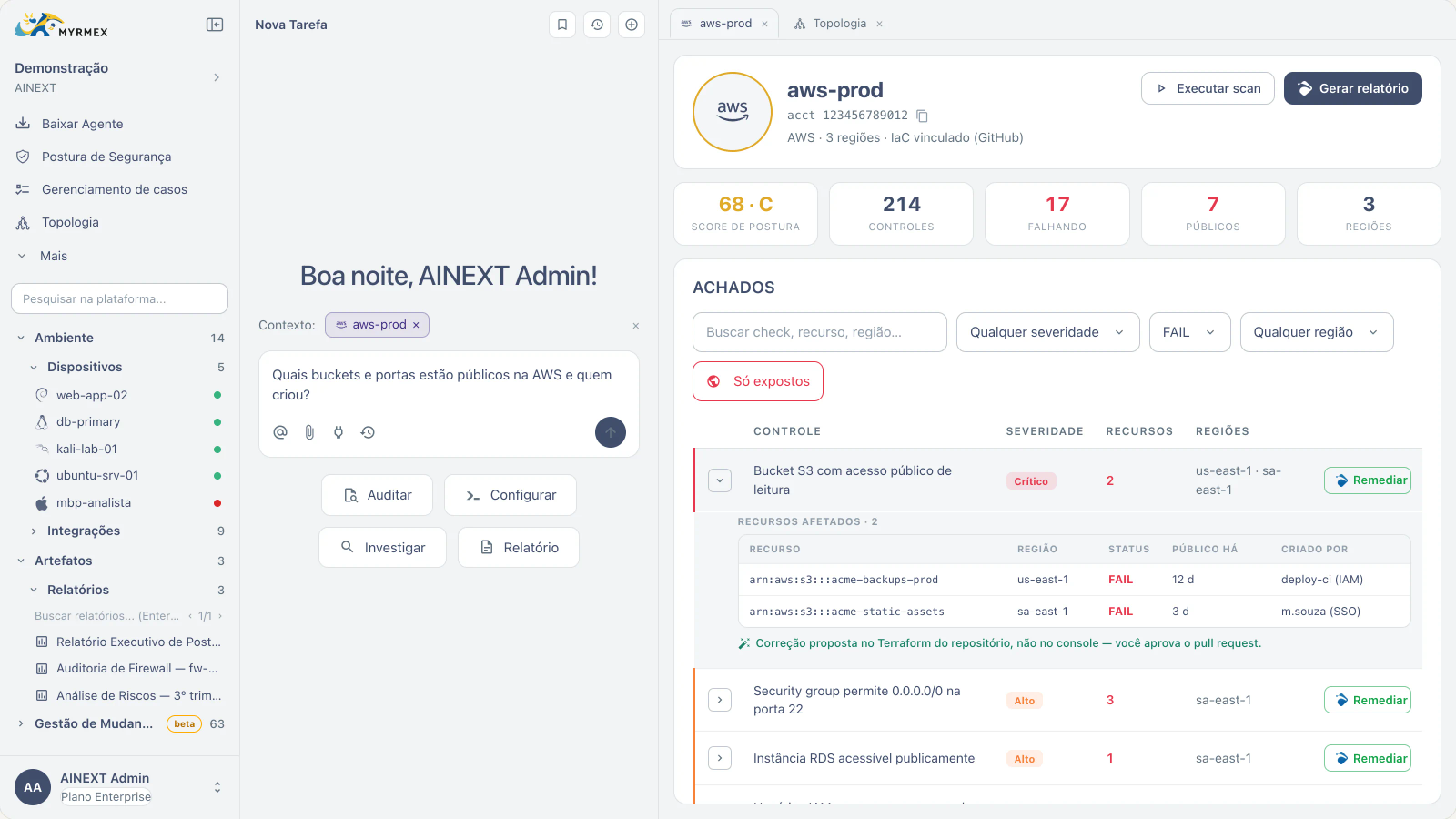Open the Demonstração workspace switcher
Image resolution: width=1456 pixels, height=819 pixels.
(118, 77)
